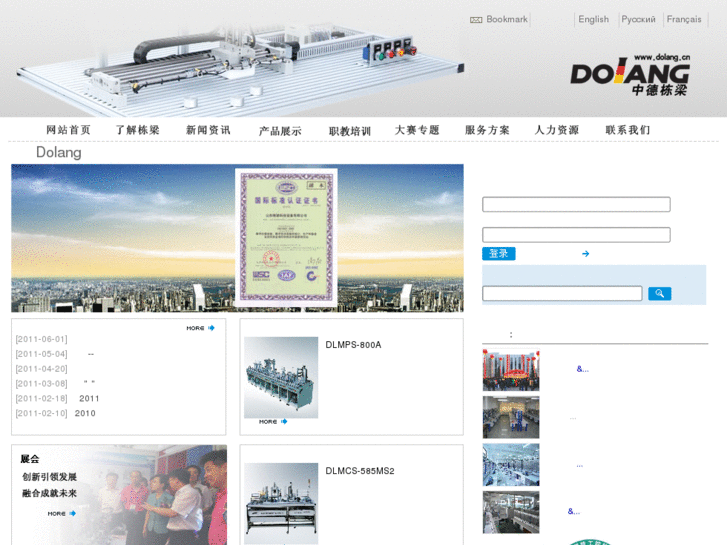Open the DLMPS-800A product thumbnail
The height and width of the screenshot is (545, 727).
tap(281, 377)
